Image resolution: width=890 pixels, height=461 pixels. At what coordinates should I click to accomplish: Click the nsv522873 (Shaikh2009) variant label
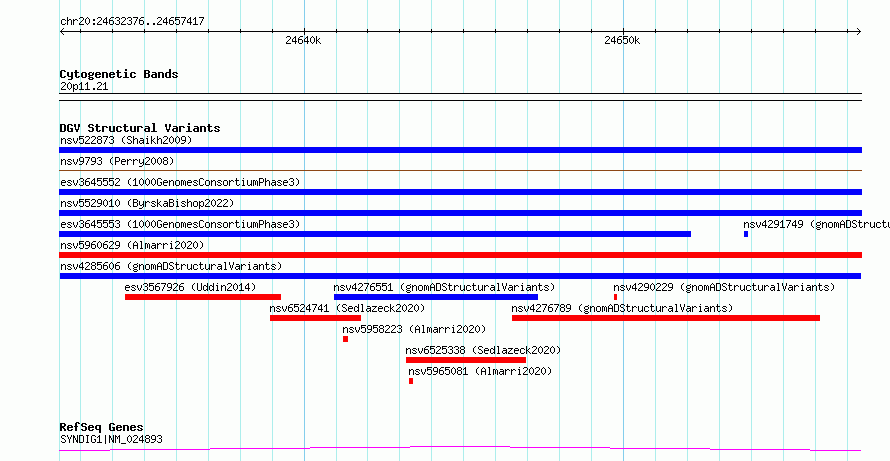tap(126, 140)
